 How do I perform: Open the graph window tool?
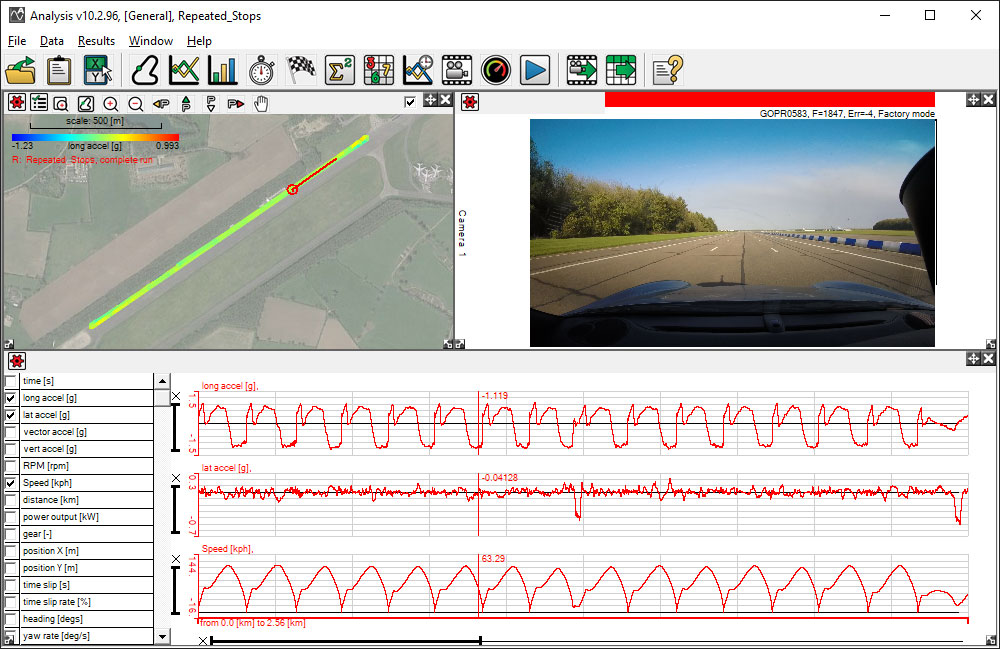point(182,70)
